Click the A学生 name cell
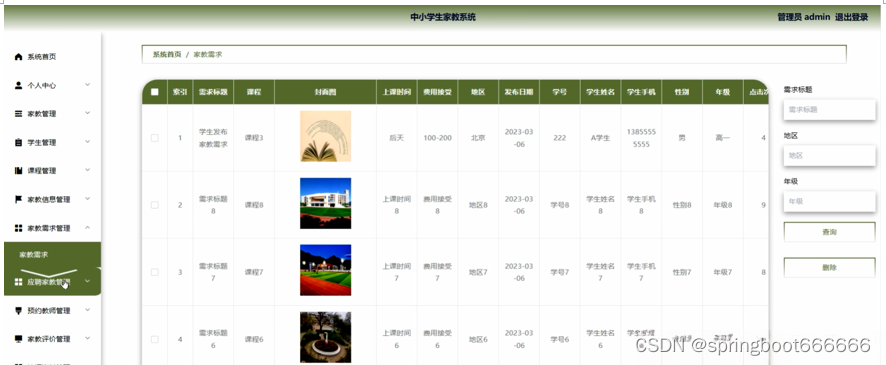886x365 pixels. tap(600, 138)
